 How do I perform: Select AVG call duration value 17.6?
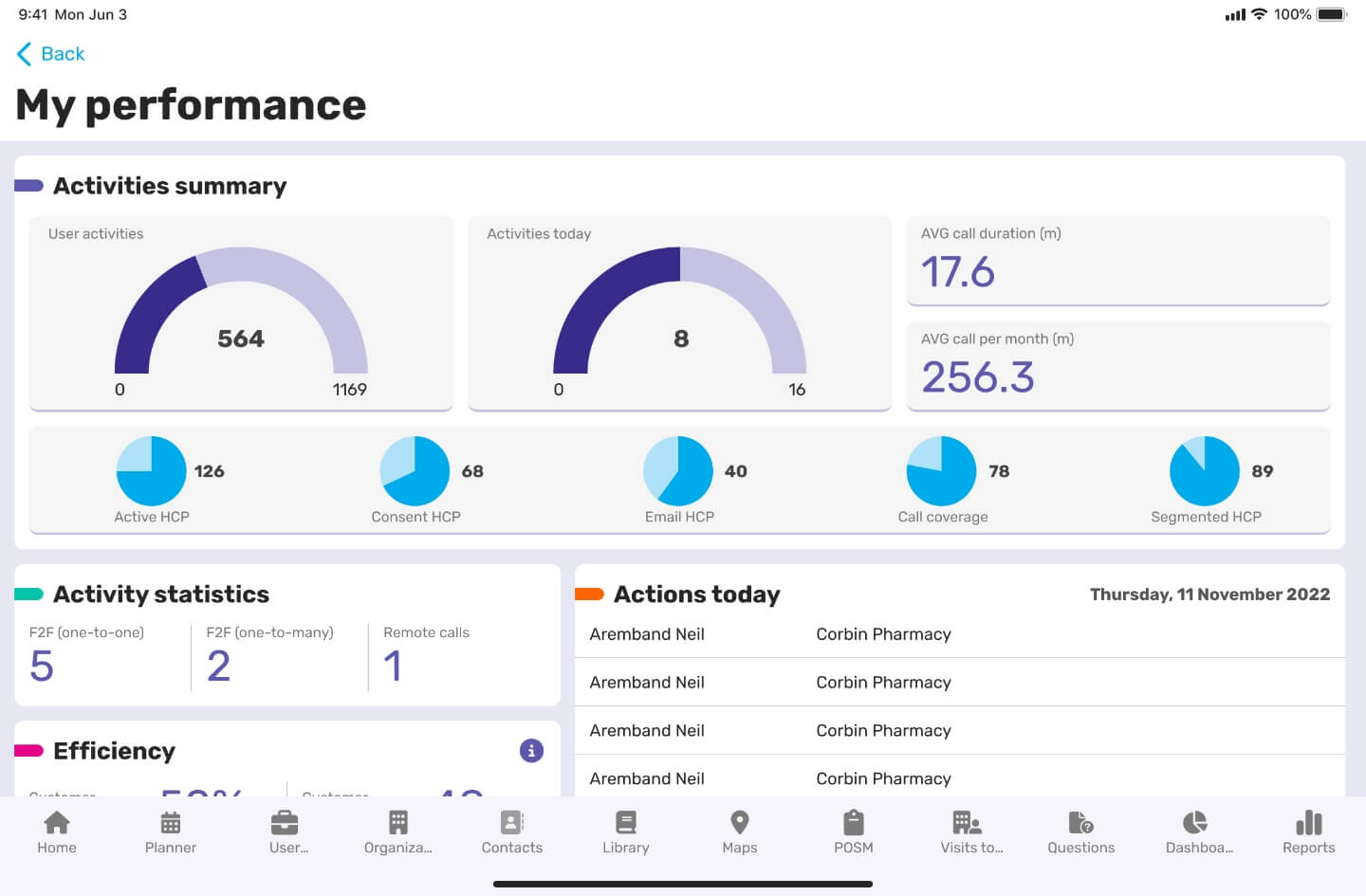[958, 272]
